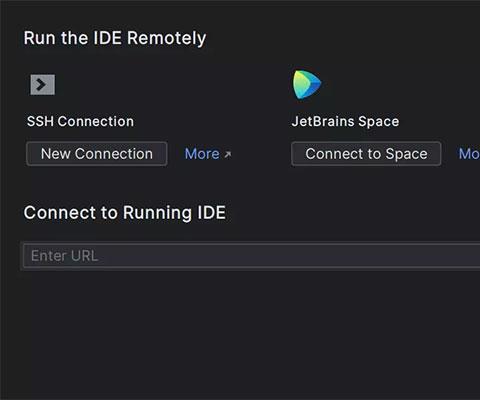
Task: Click the Enter URL placeholder text
Action: [65, 256]
